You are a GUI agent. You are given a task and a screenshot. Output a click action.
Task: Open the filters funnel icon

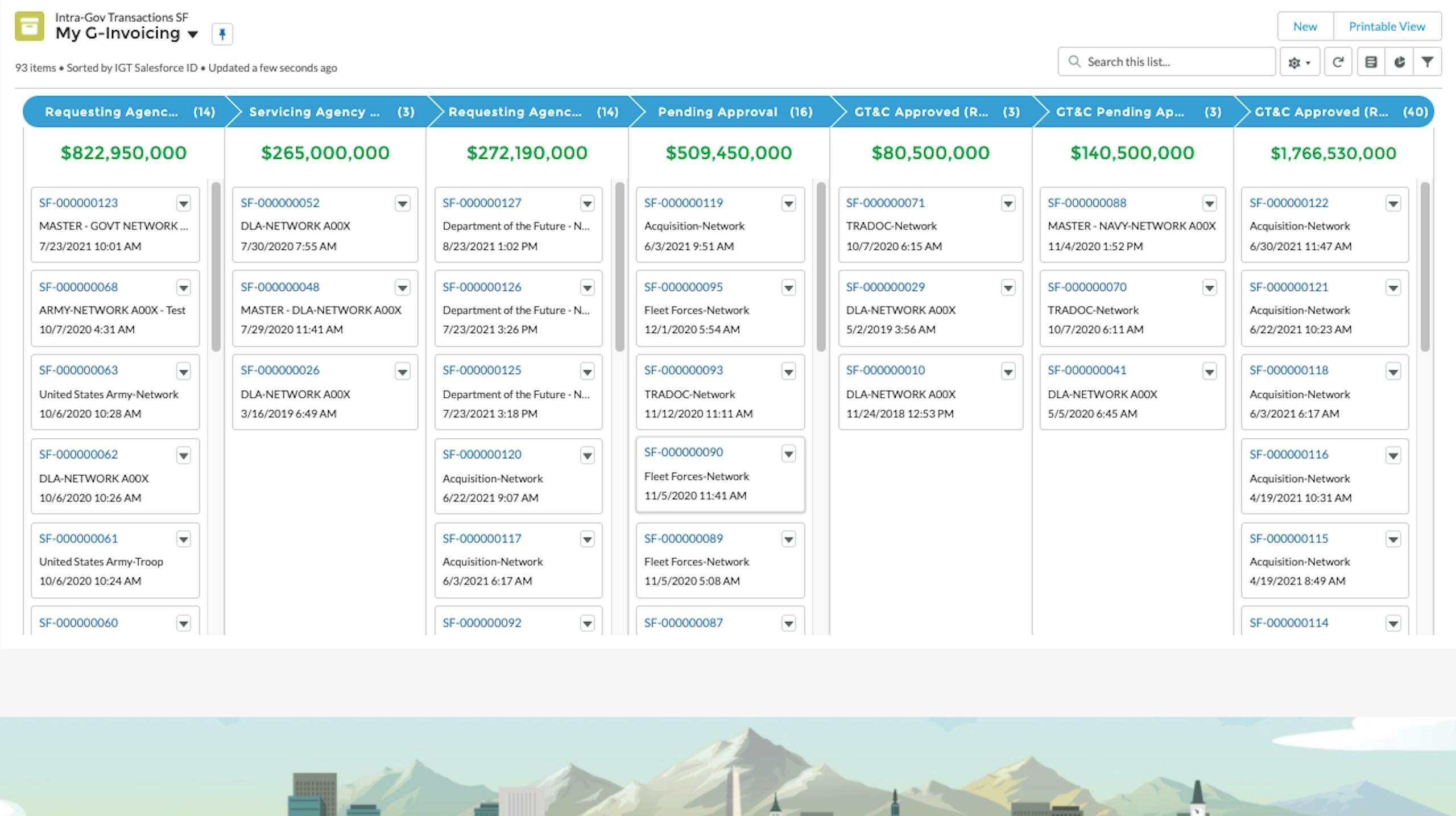coord(1427,62)
